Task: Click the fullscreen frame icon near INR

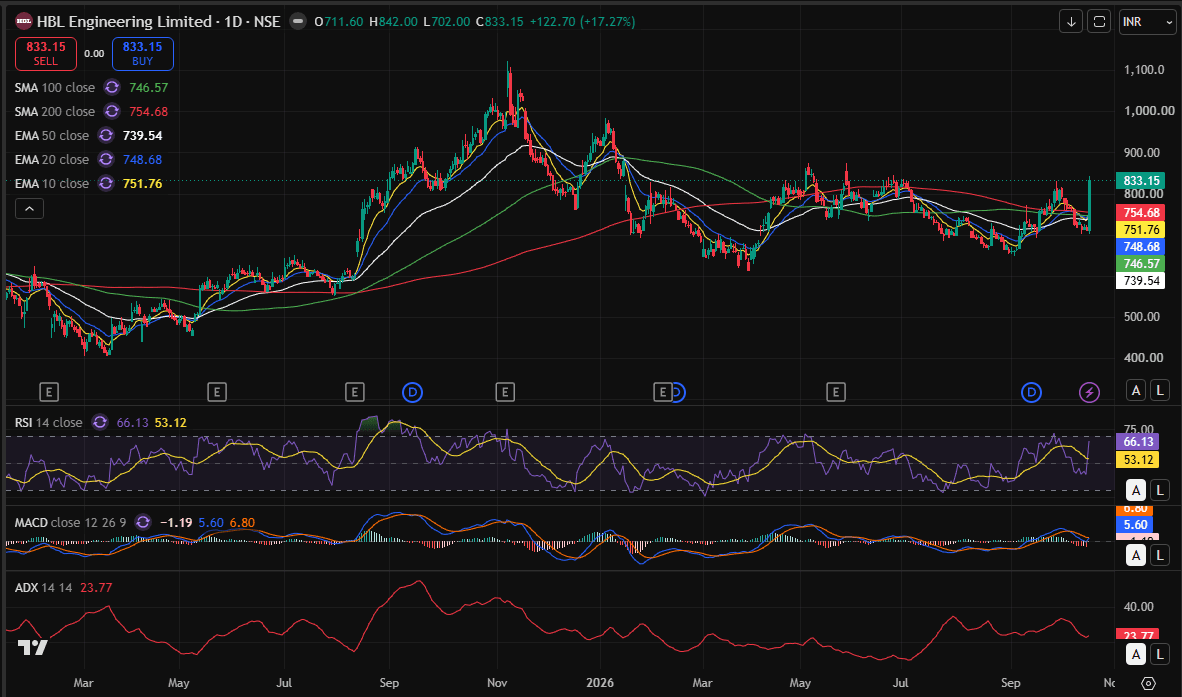Action: (1099, 21)
